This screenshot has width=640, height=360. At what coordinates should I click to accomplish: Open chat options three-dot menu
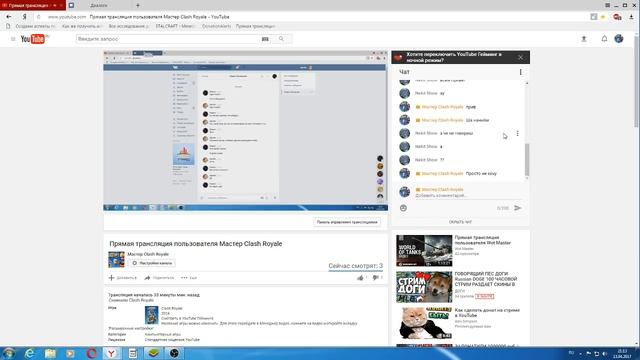pyautogui.click(x=520, y=72)
